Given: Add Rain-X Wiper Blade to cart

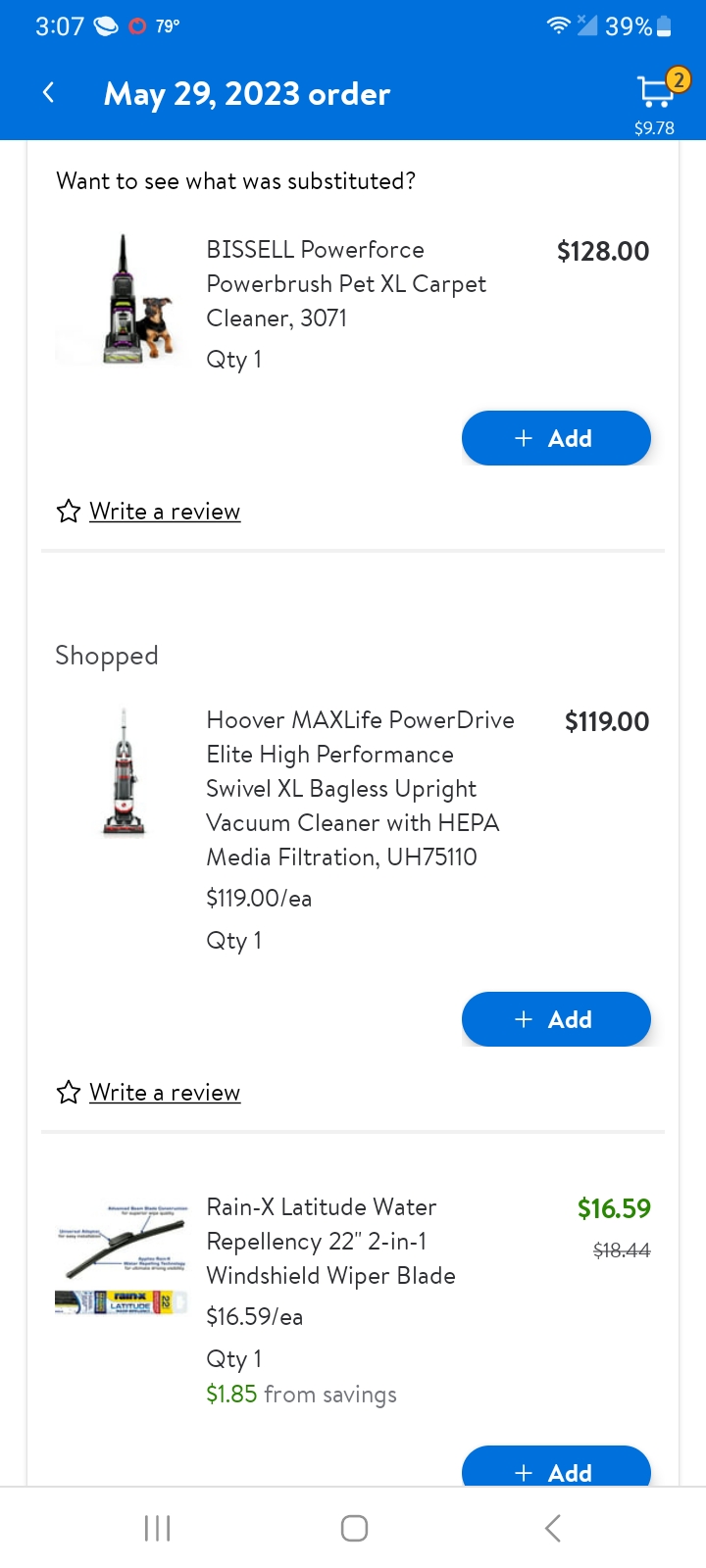Looking at the screenshot, I should point(556,1470).
